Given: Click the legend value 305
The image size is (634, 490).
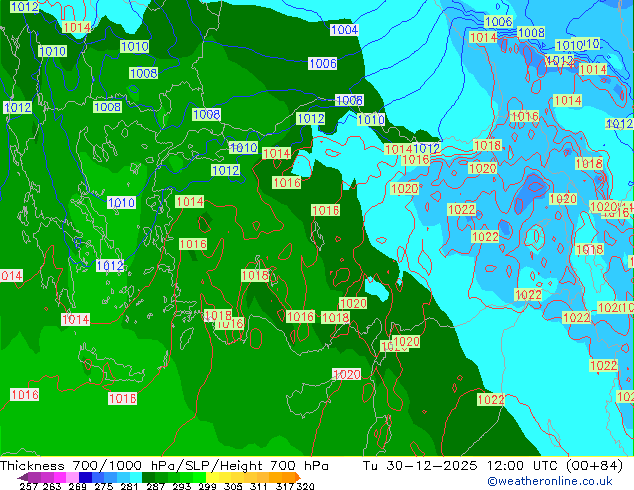Looking at the screenshot, I should 233,486.
